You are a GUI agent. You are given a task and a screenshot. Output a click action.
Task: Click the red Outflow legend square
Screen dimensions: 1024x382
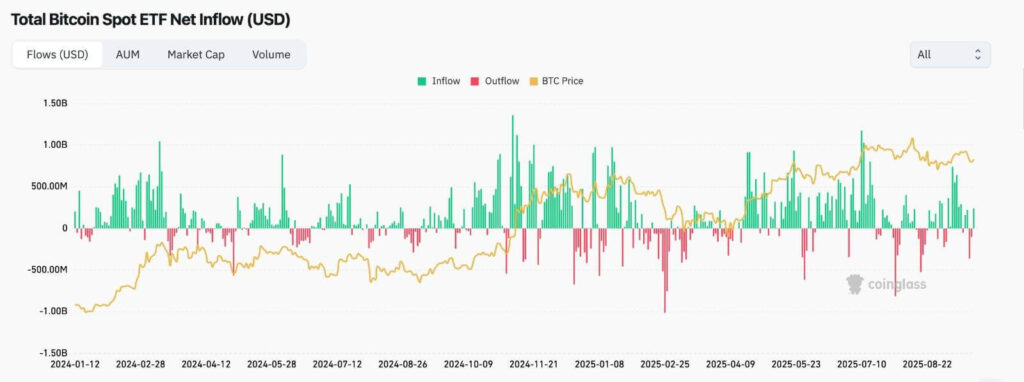475,82
